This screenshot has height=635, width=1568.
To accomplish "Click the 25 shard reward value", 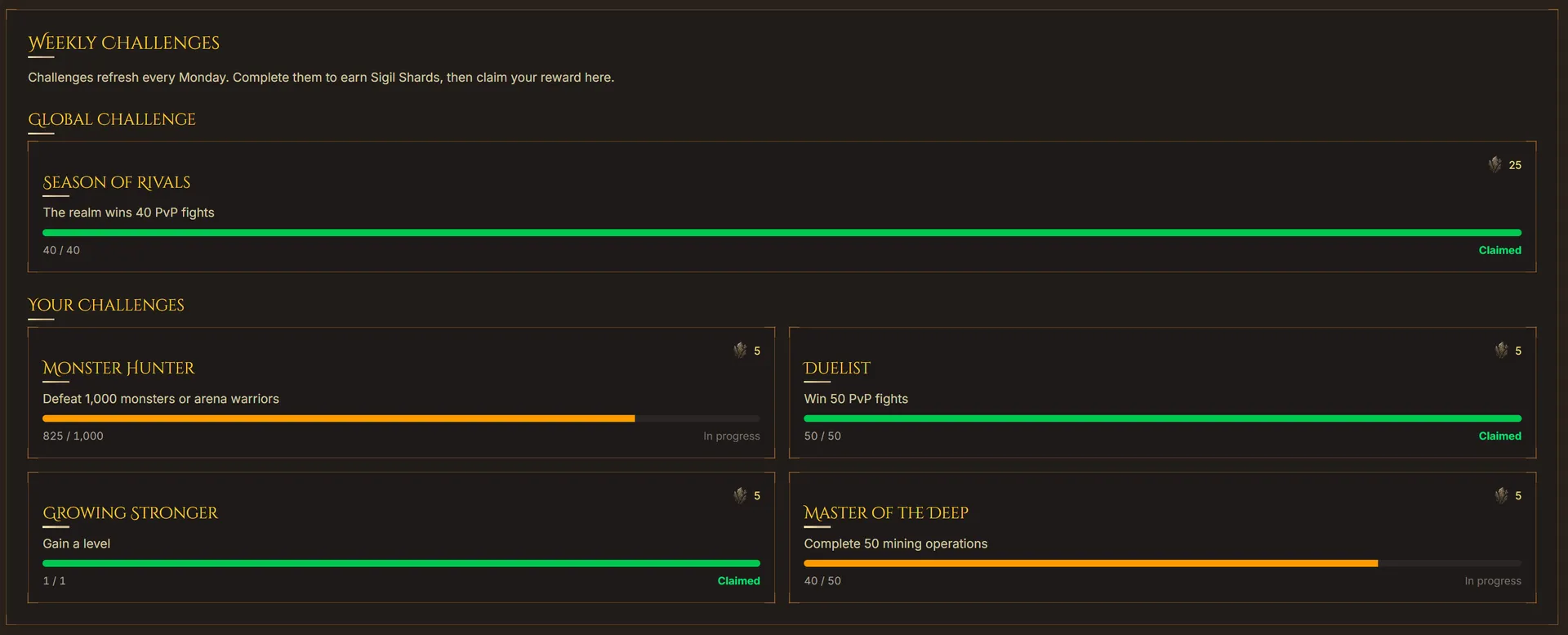I will pos(1515,165).
